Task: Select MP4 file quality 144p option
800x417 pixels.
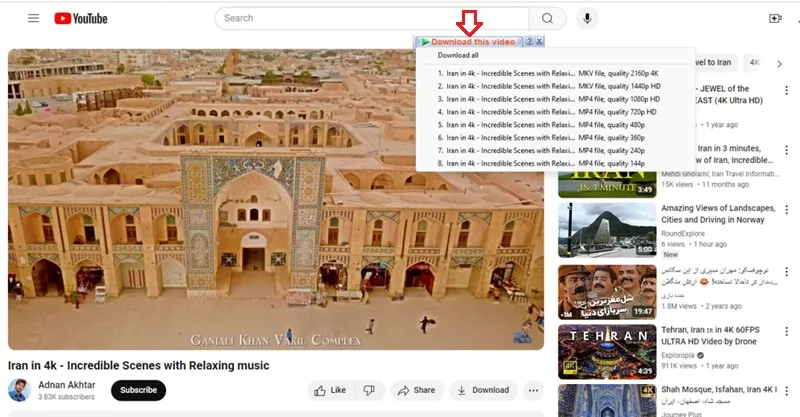Action: click(541, 163)
